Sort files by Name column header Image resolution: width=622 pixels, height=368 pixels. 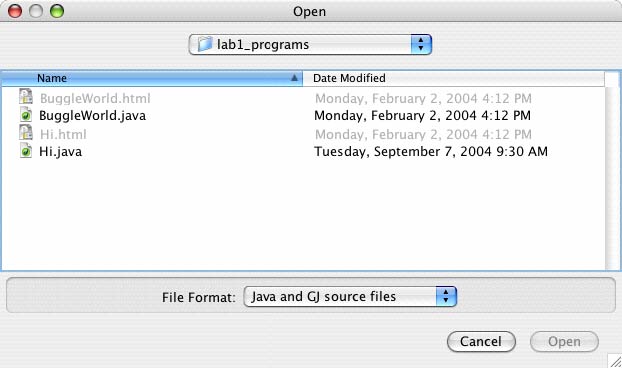point(152,78)
